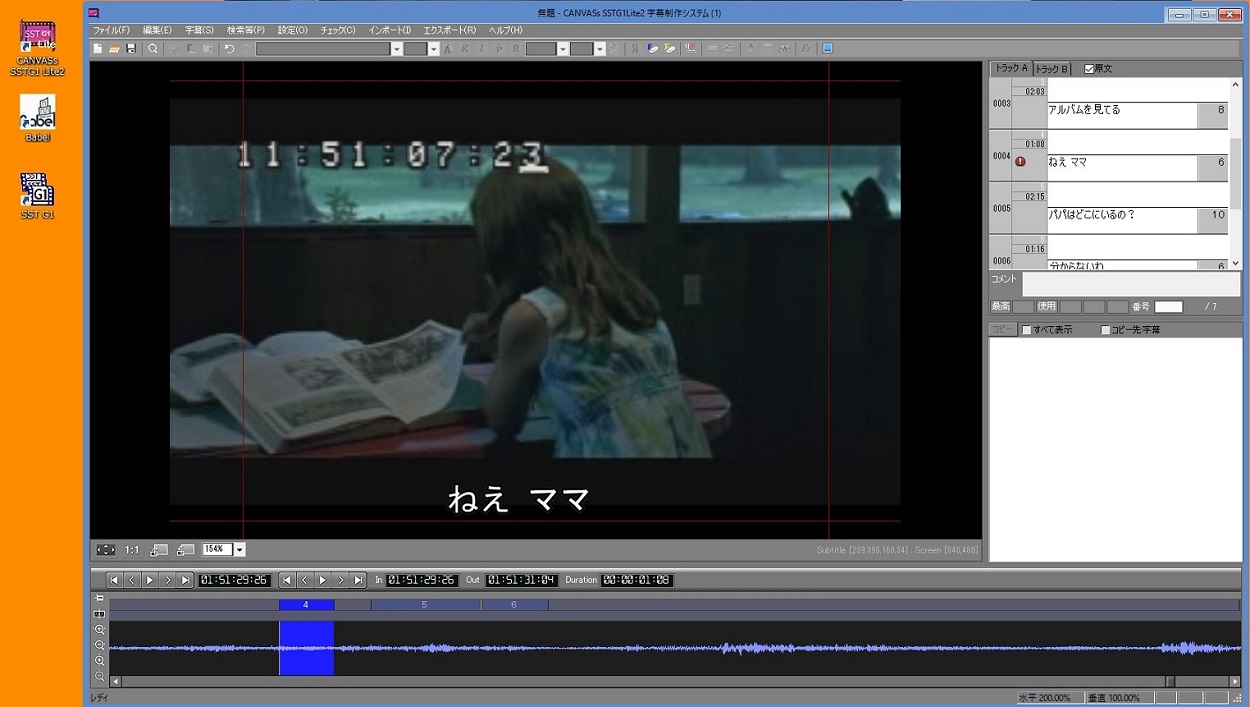Open the 字幕(S) menu
Viewport: 1250px width, 707px height.
[199, 31]
